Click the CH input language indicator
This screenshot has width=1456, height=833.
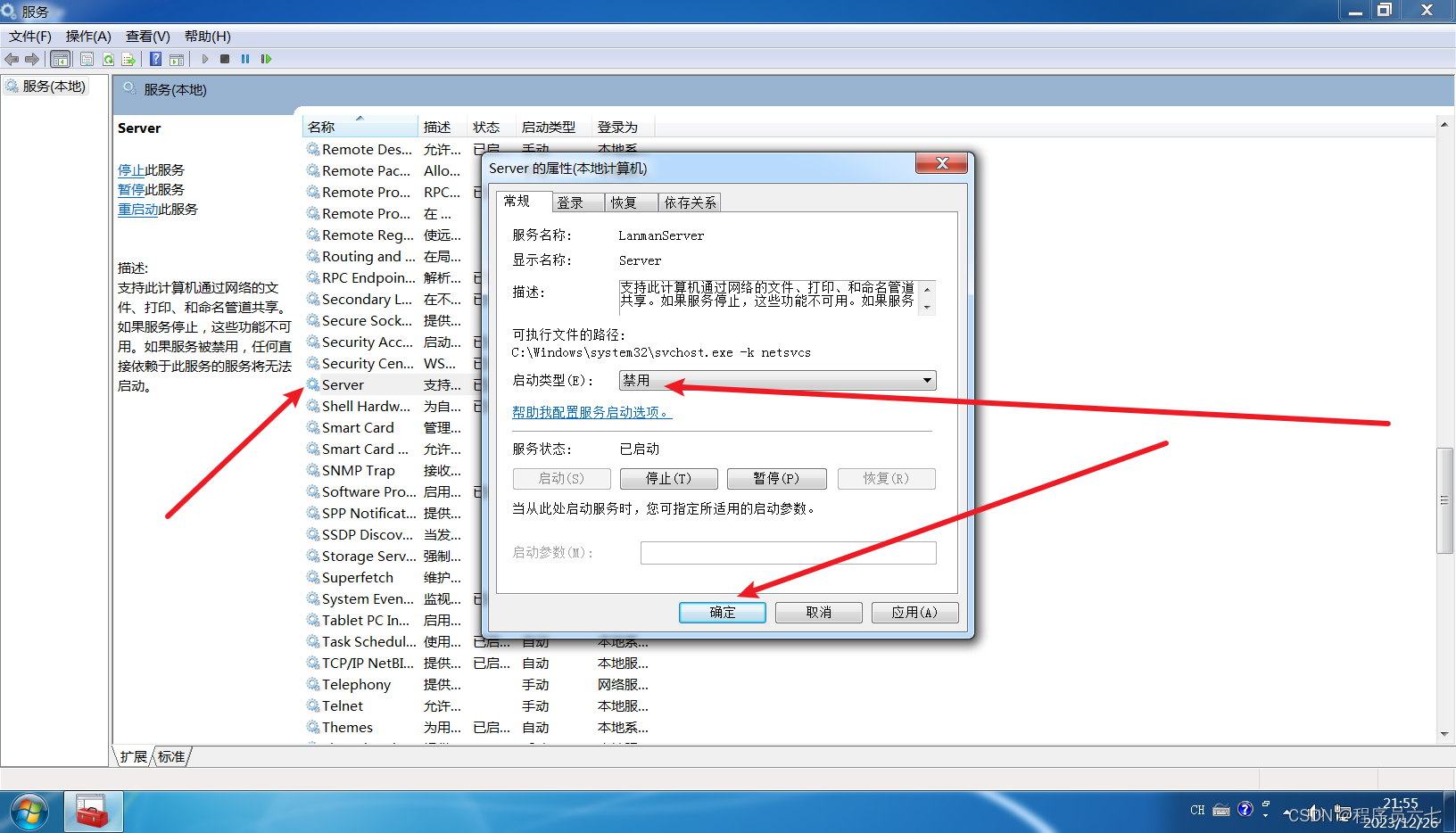(1197, 810)
